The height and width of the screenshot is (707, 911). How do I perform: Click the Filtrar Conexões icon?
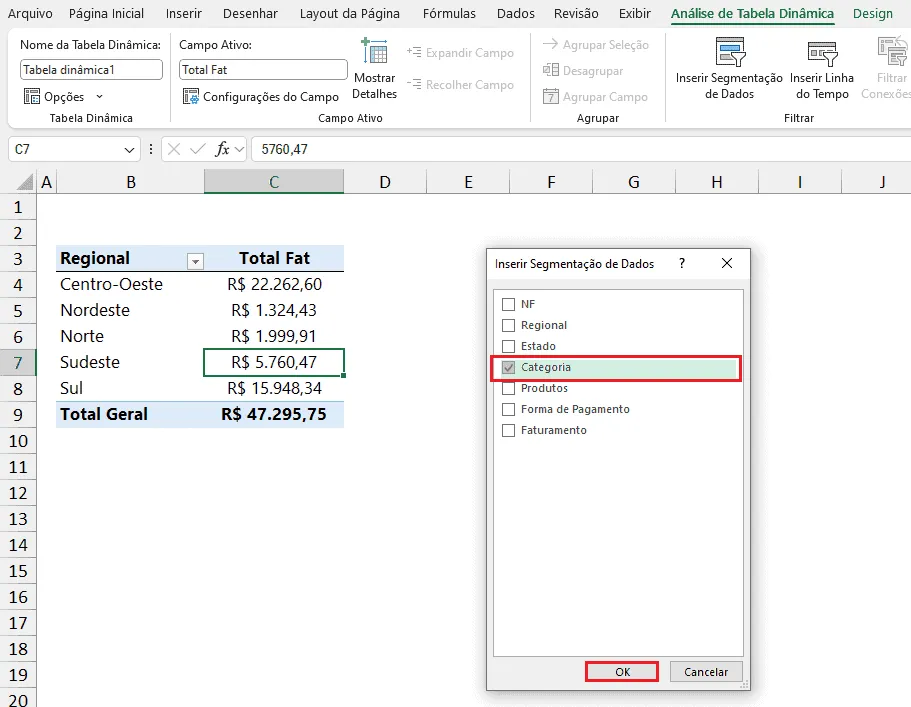[x=893, y=52]
